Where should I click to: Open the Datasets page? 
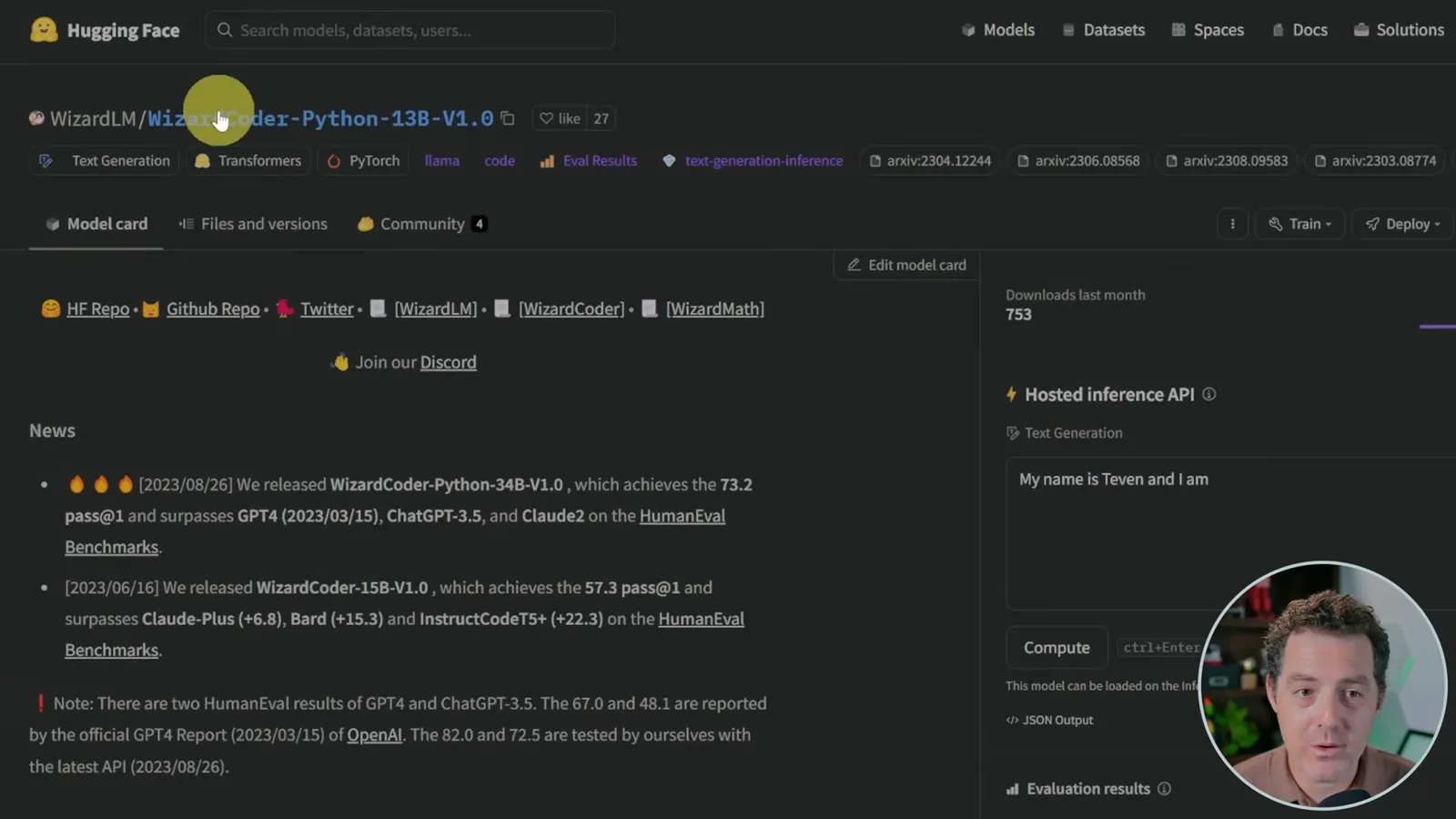pyautogui.click(x=1103, y=30)
